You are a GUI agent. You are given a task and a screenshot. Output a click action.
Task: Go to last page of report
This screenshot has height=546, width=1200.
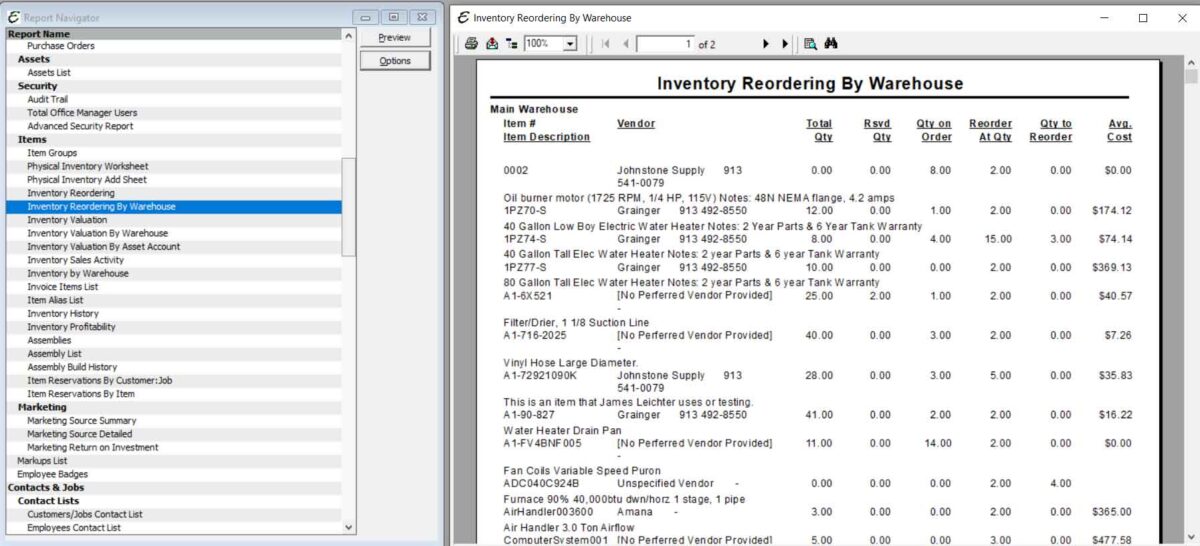[785, 44]
